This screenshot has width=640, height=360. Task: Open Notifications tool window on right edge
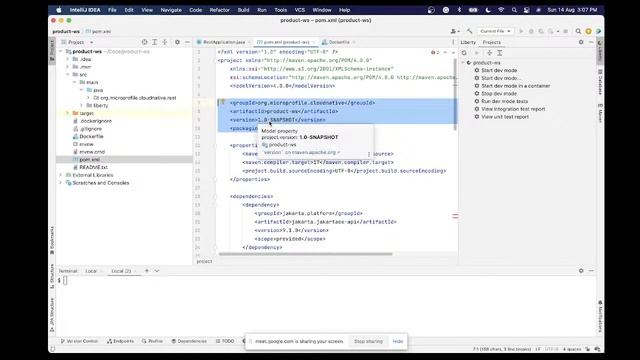click(600, 317)
